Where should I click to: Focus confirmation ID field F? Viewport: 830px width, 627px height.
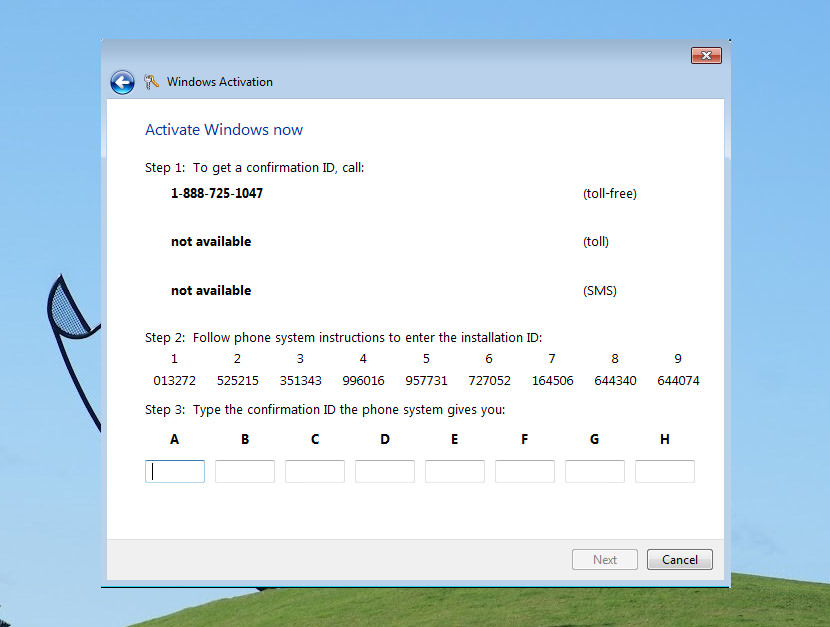[x=525, y=471]
